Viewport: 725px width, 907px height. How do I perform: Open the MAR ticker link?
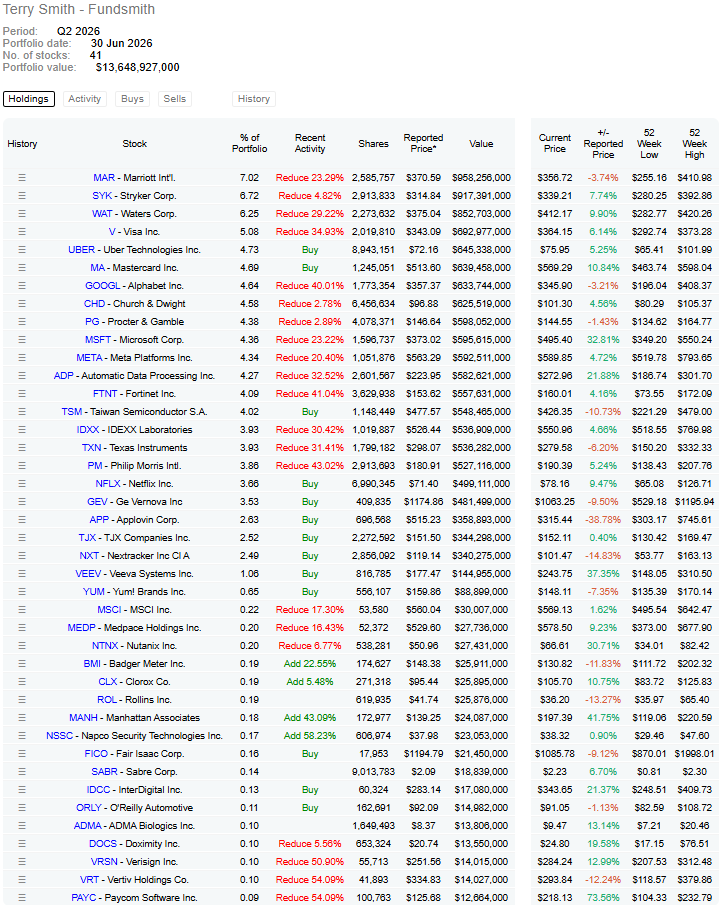[104, 178]
